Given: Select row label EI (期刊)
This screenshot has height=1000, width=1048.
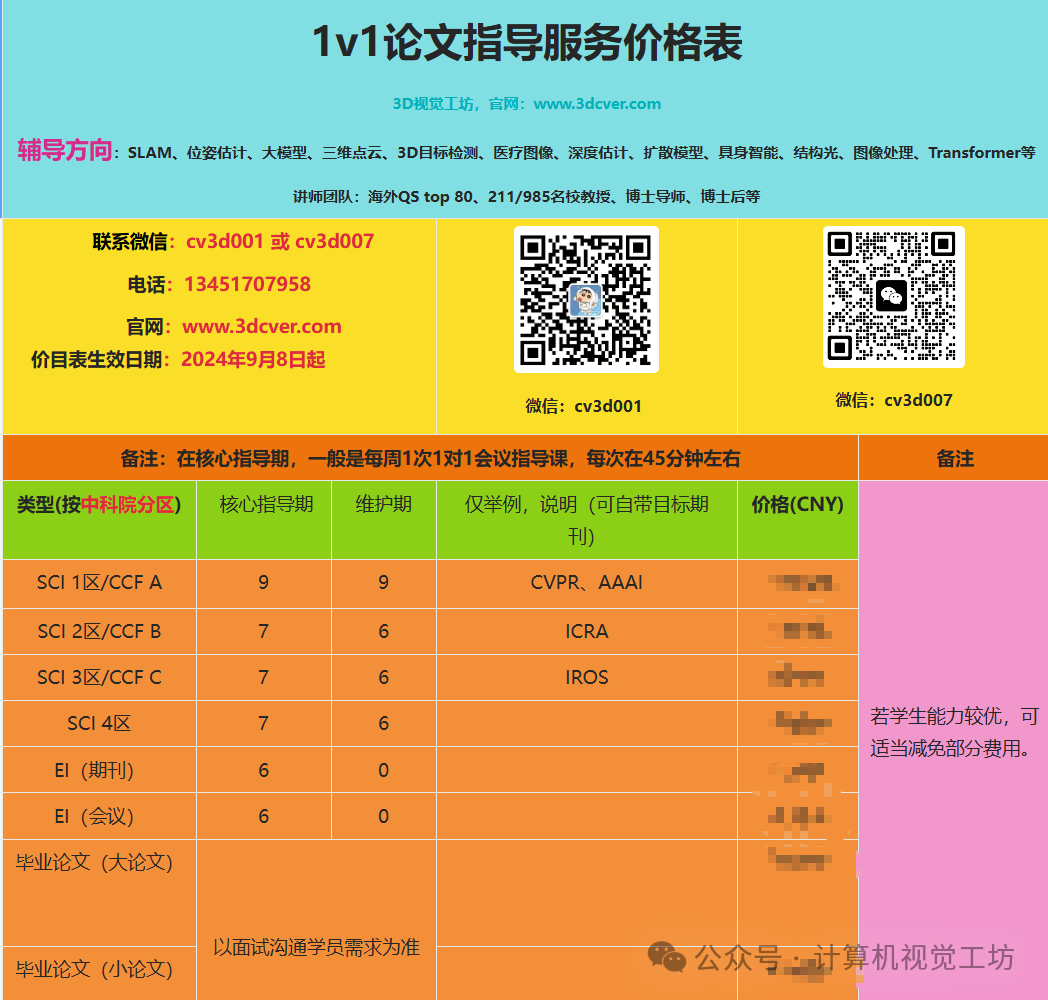Looking at the screenshot, I should coord(94,771).
